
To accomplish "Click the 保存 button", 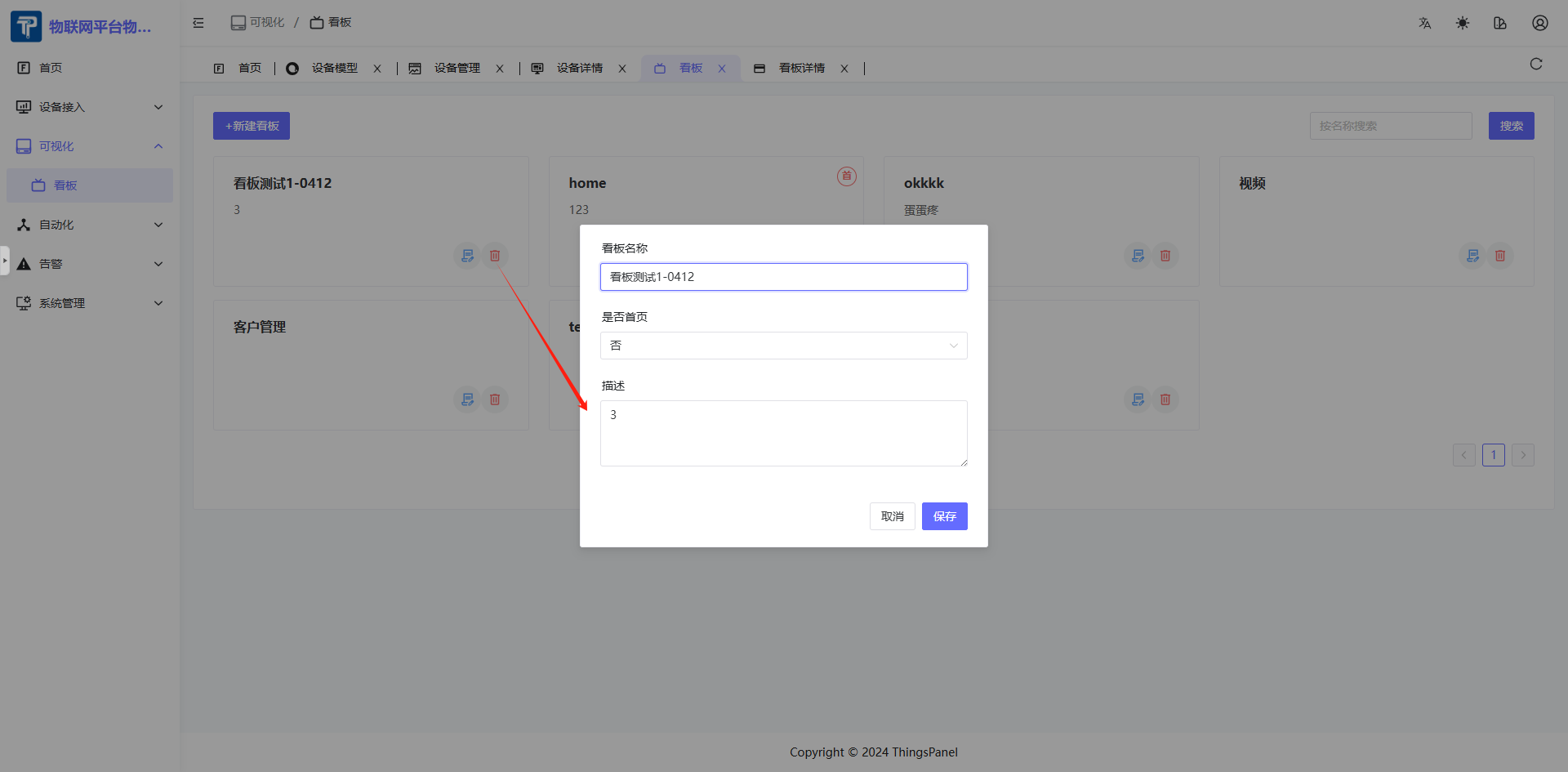I will (x=944, y=516).
